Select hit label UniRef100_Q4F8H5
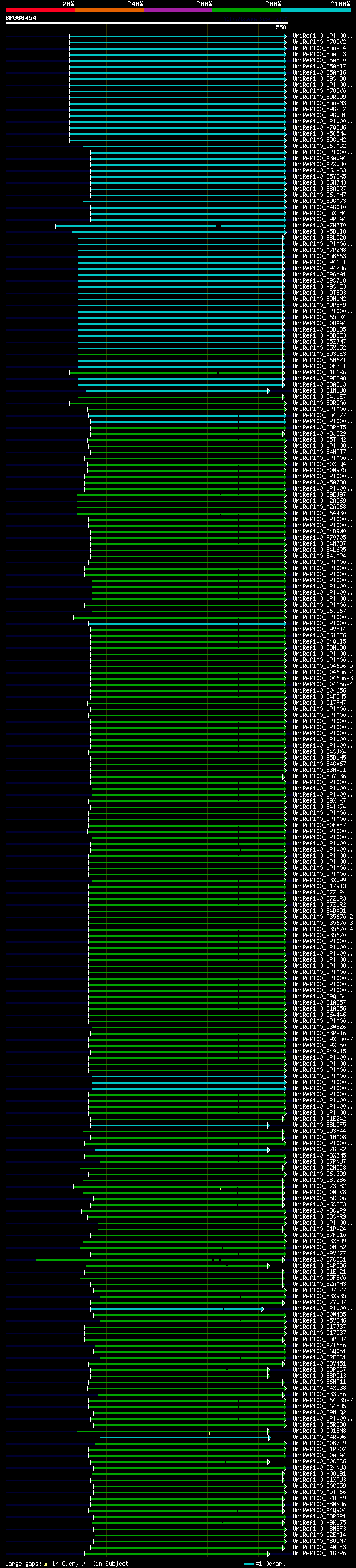Viewport: 356px width, 1568px height. pos(319,697)
